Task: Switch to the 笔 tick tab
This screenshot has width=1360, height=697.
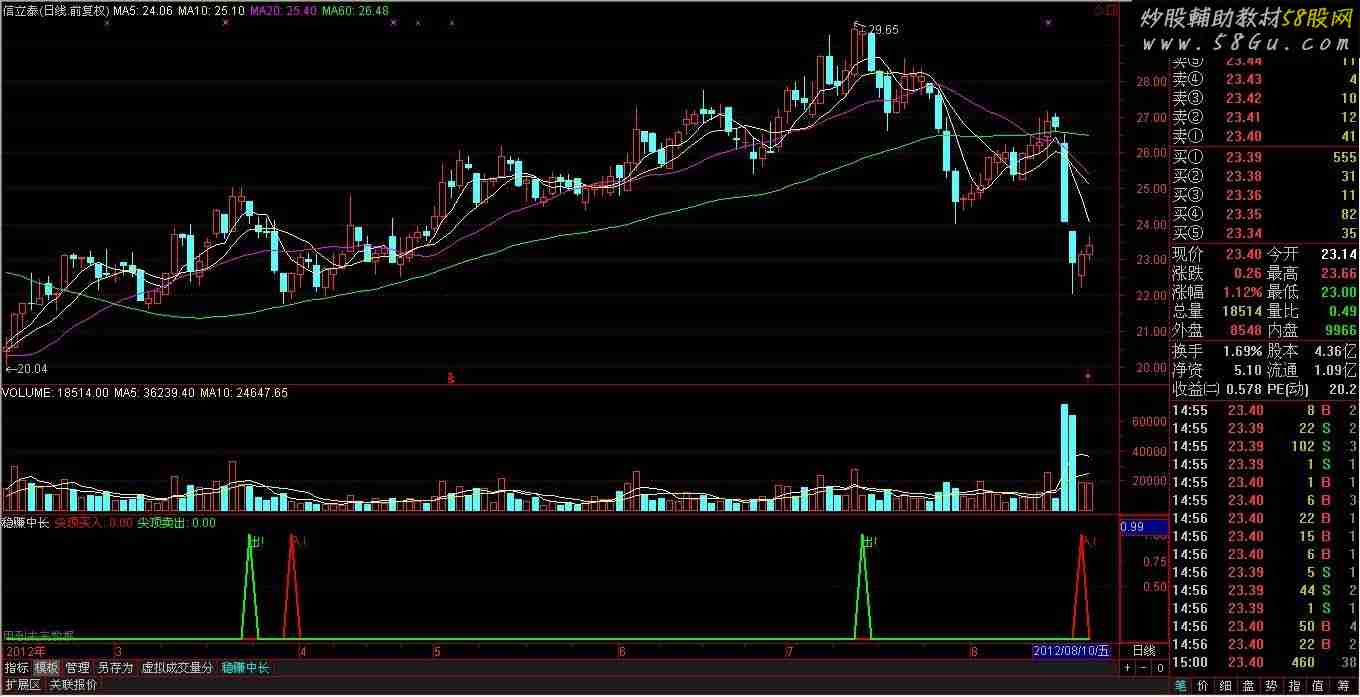Action: [x=1180, y=686]
